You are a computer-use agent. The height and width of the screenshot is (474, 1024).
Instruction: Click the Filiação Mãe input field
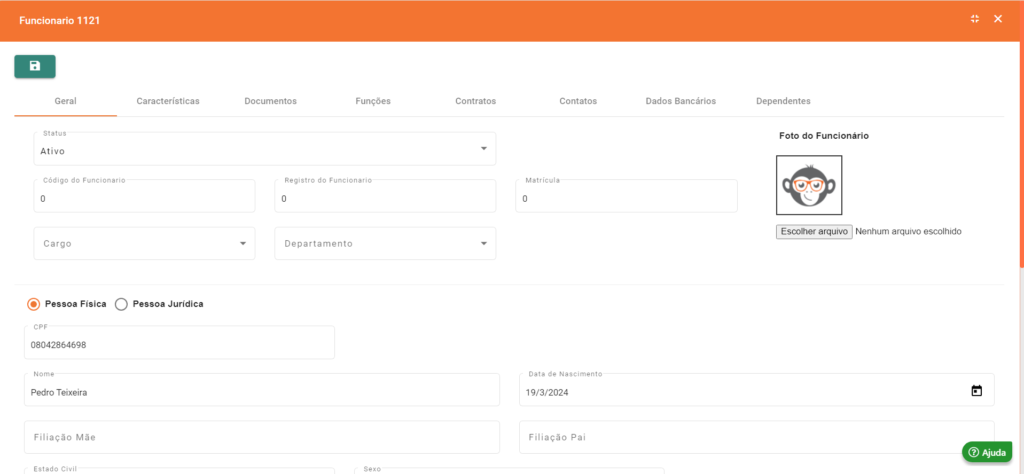(262, 437)
